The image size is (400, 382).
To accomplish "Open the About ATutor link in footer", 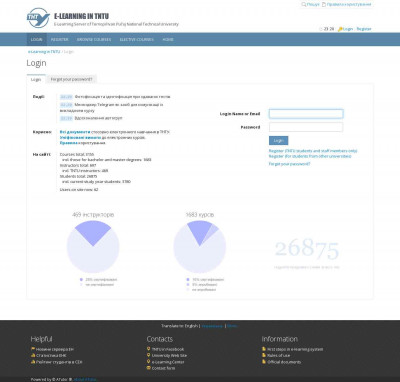I will pos(85,379).
